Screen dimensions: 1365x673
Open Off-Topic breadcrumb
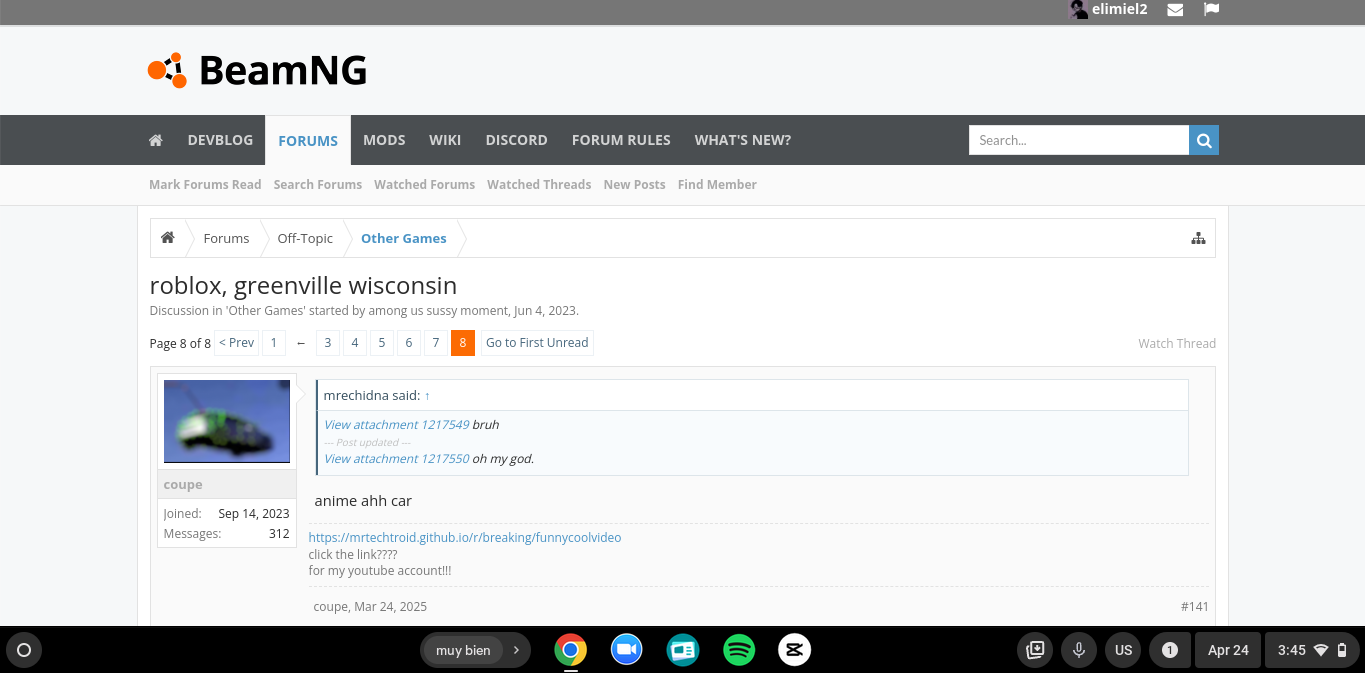[x=305, y=238]
